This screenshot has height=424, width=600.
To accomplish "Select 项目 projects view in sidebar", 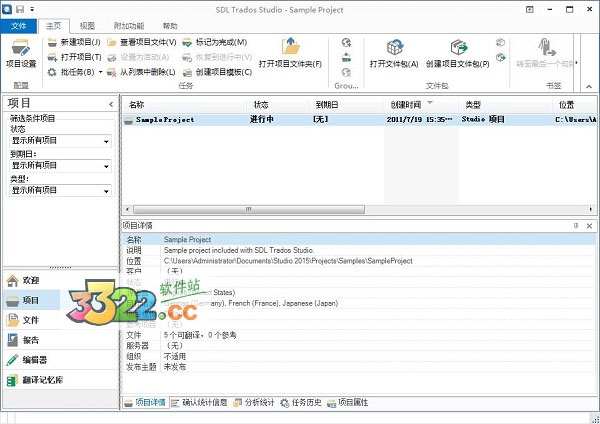I will click(31, 300).
